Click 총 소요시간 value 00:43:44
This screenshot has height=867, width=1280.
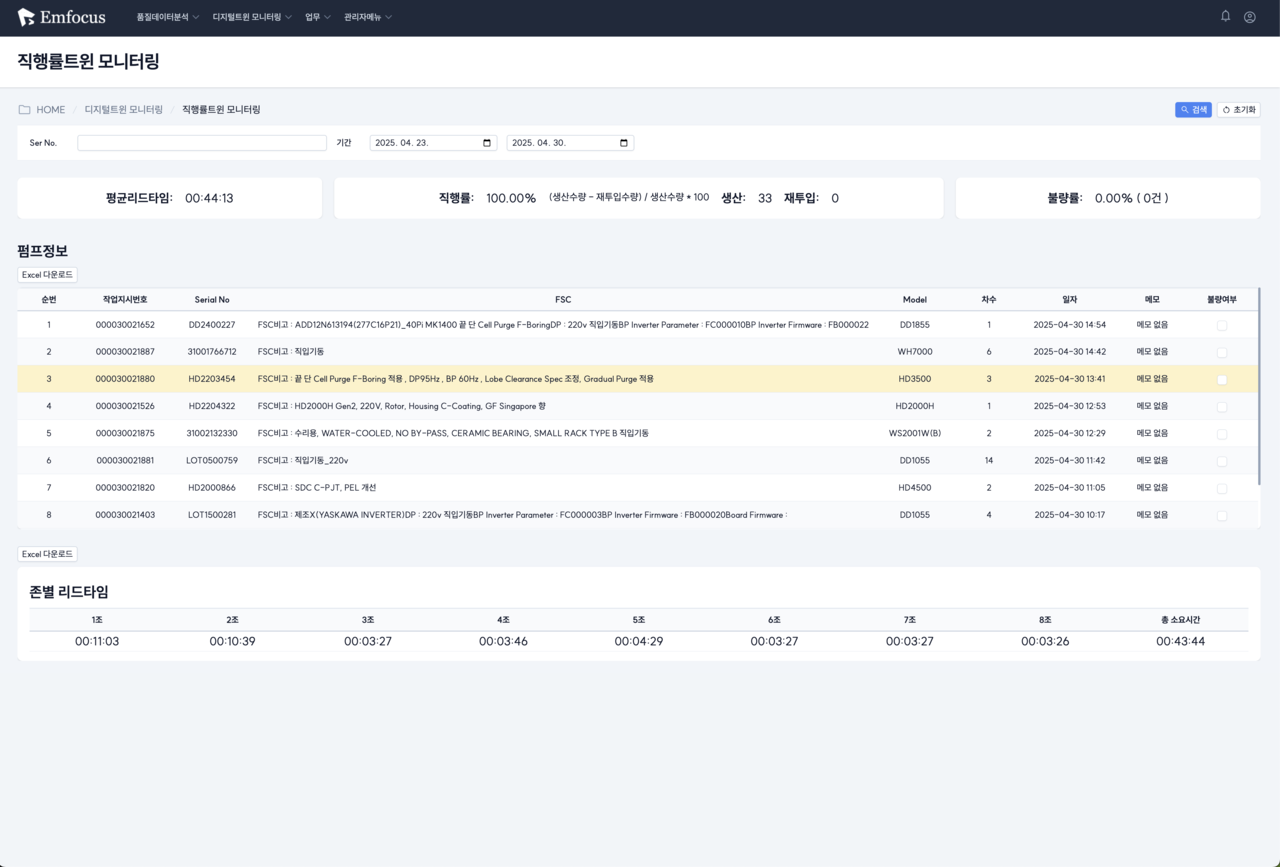(1180, 641)
